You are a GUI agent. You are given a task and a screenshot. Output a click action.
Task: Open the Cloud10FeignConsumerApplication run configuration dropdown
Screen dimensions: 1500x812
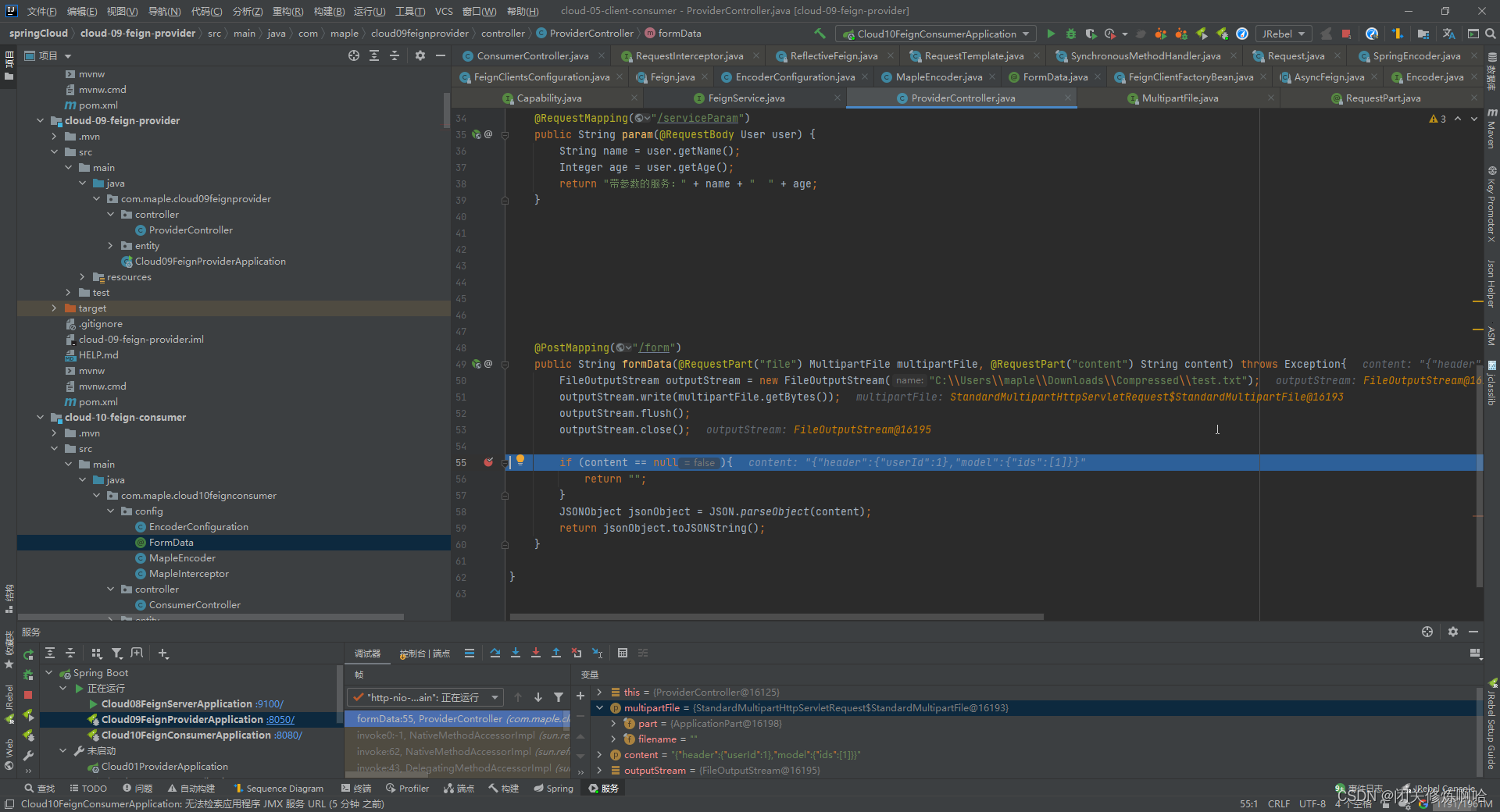[x=936, y=34]
